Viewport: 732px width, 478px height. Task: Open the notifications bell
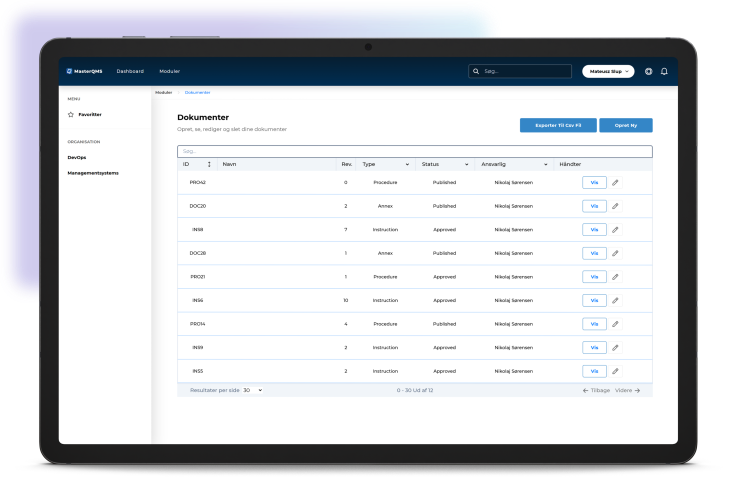click(664, 71)
